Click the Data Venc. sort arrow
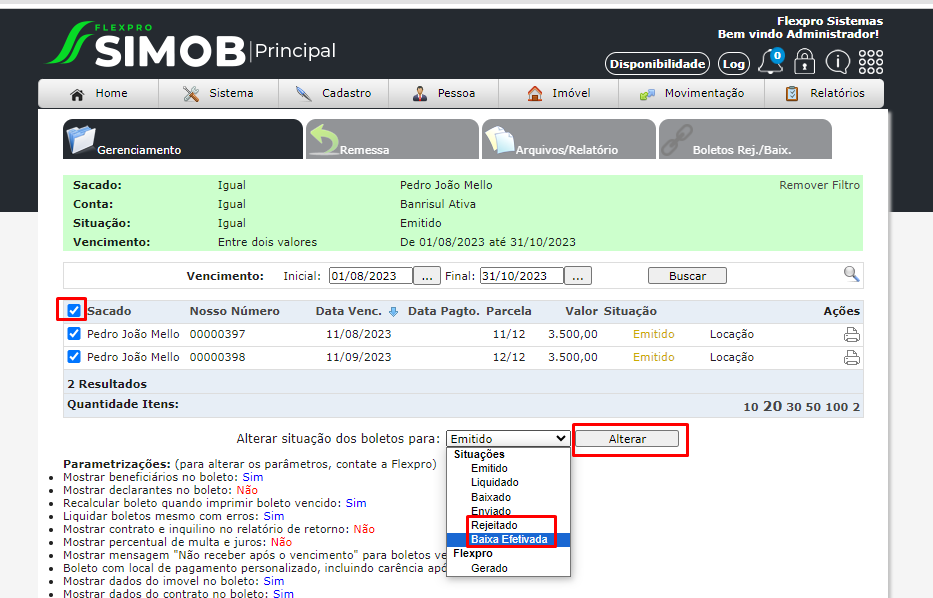Image resolution: width=933 pixels, height=598 pixels. coord(393,311)
